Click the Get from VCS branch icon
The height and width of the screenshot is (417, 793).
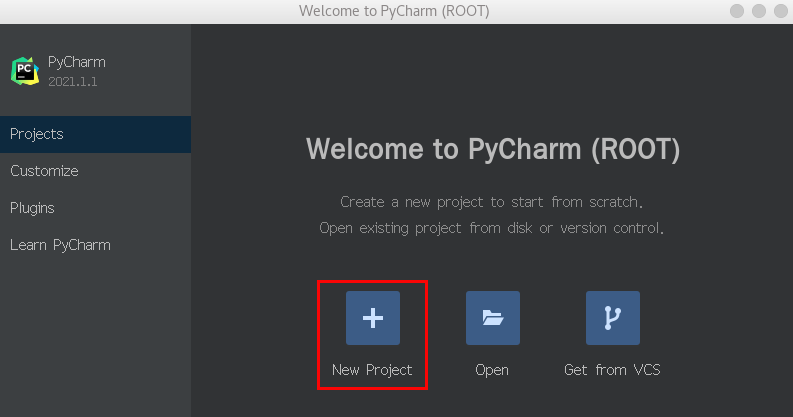click(x=612, y=318)
